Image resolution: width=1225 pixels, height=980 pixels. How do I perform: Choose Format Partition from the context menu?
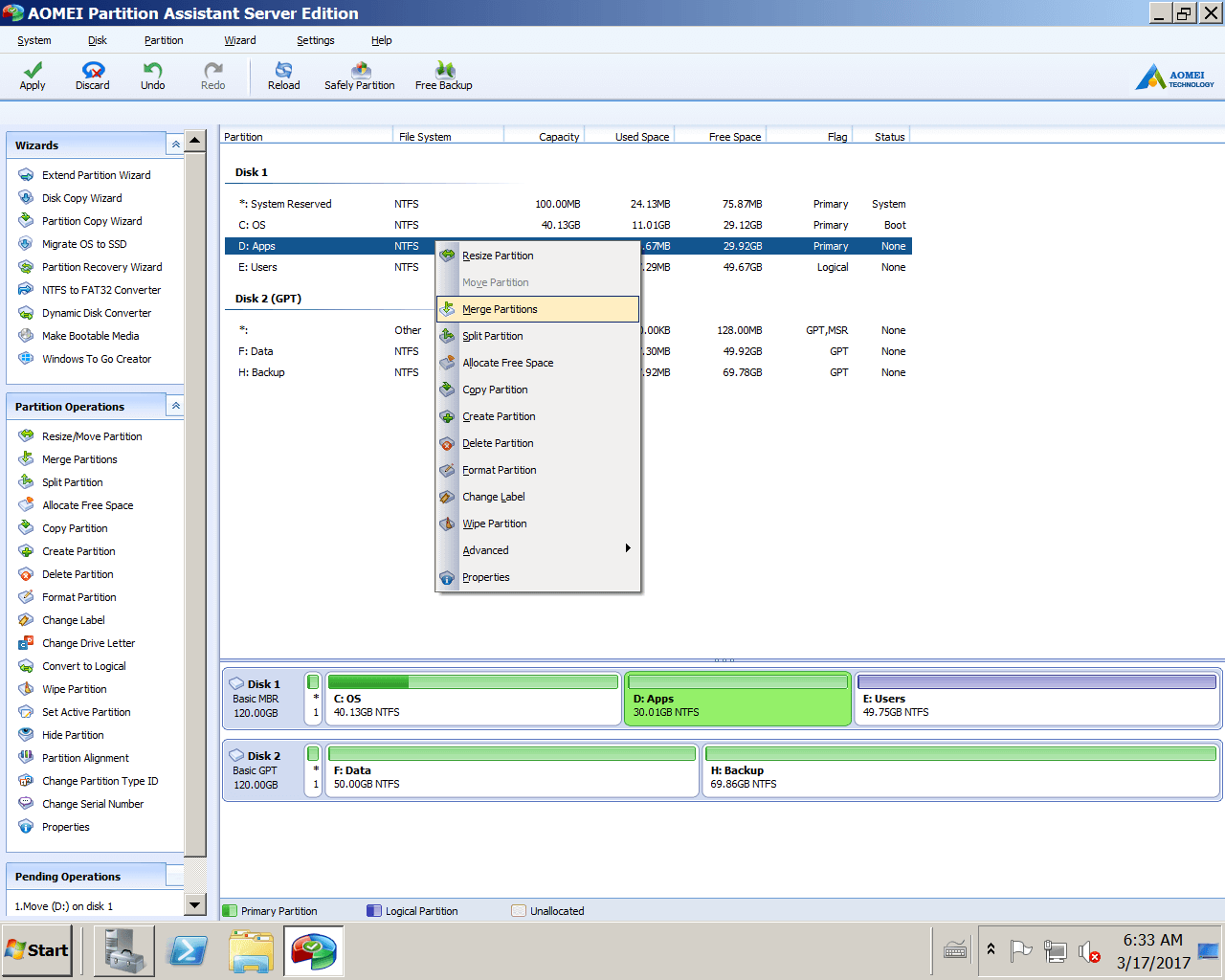tap(538, 470)
